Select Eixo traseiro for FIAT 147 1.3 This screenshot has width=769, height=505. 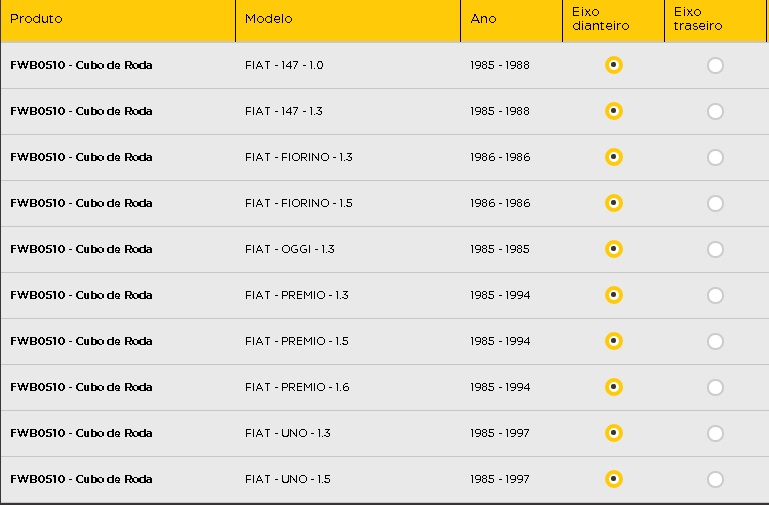pos(715,111)
